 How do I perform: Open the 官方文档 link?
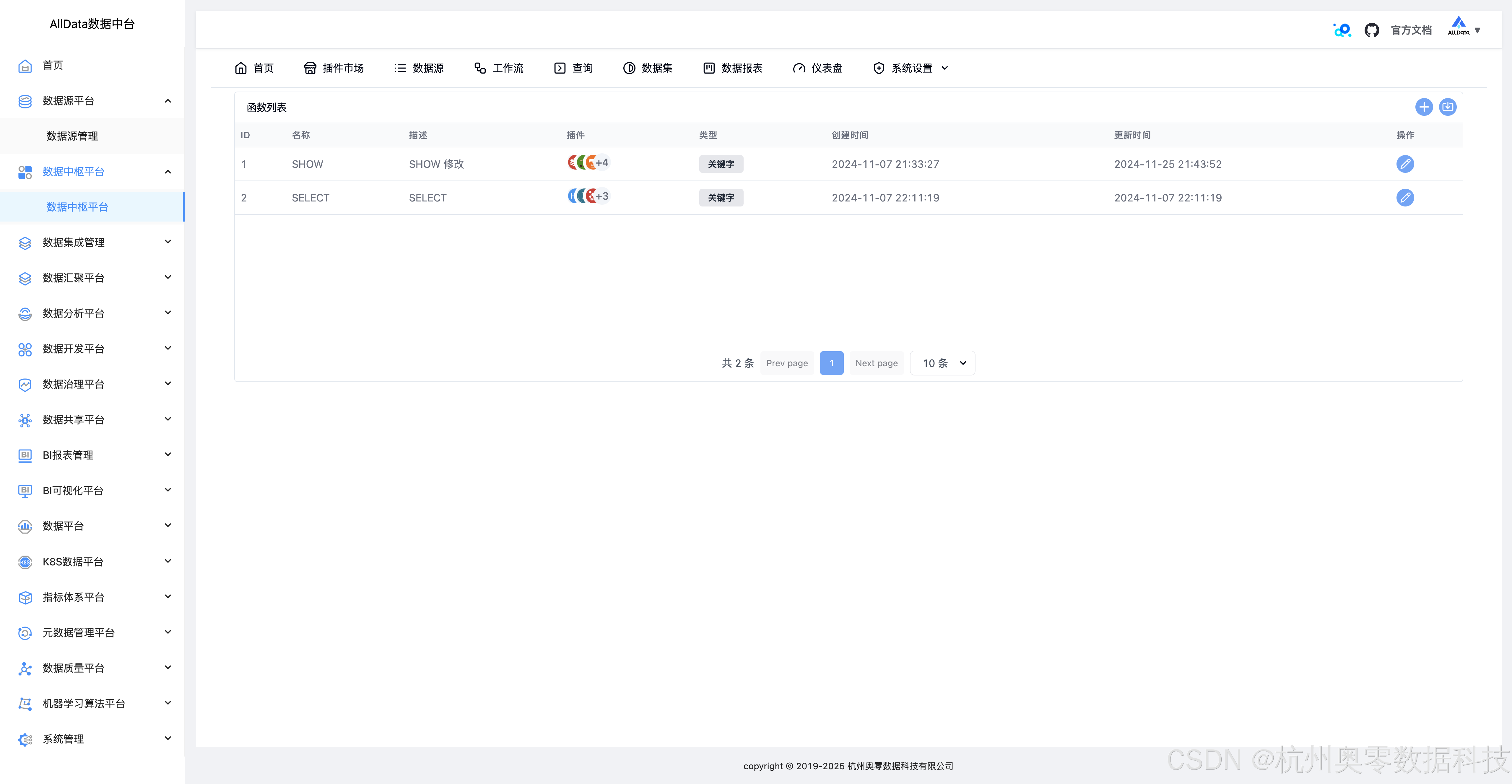pyautogui.click(x=1411, y=30)
